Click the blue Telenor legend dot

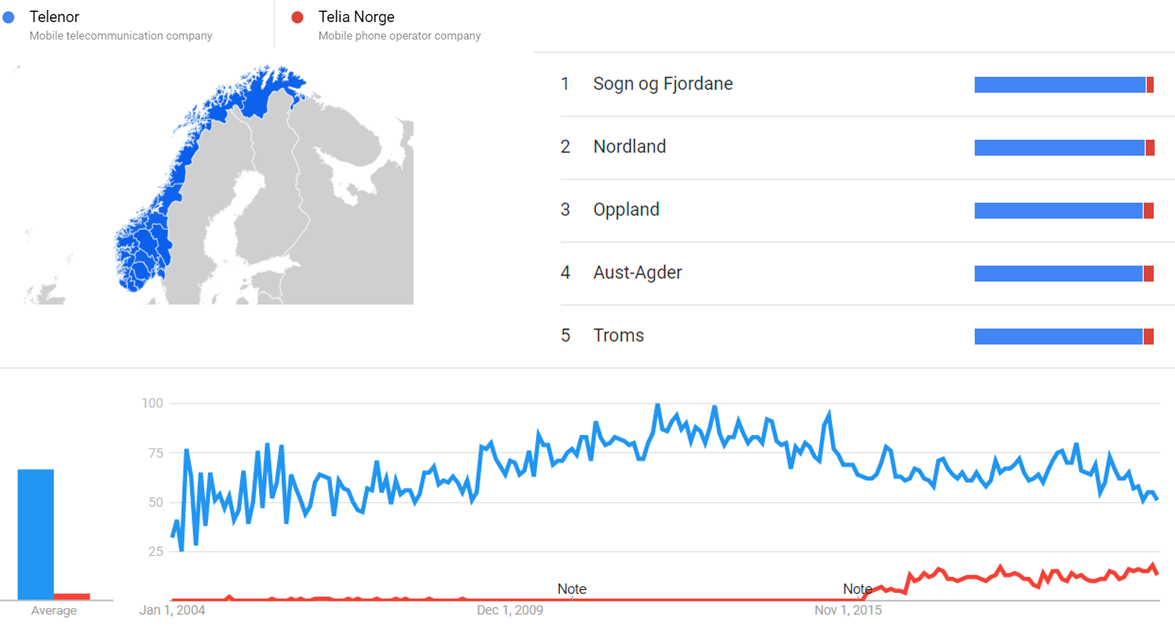click(9, 17)
